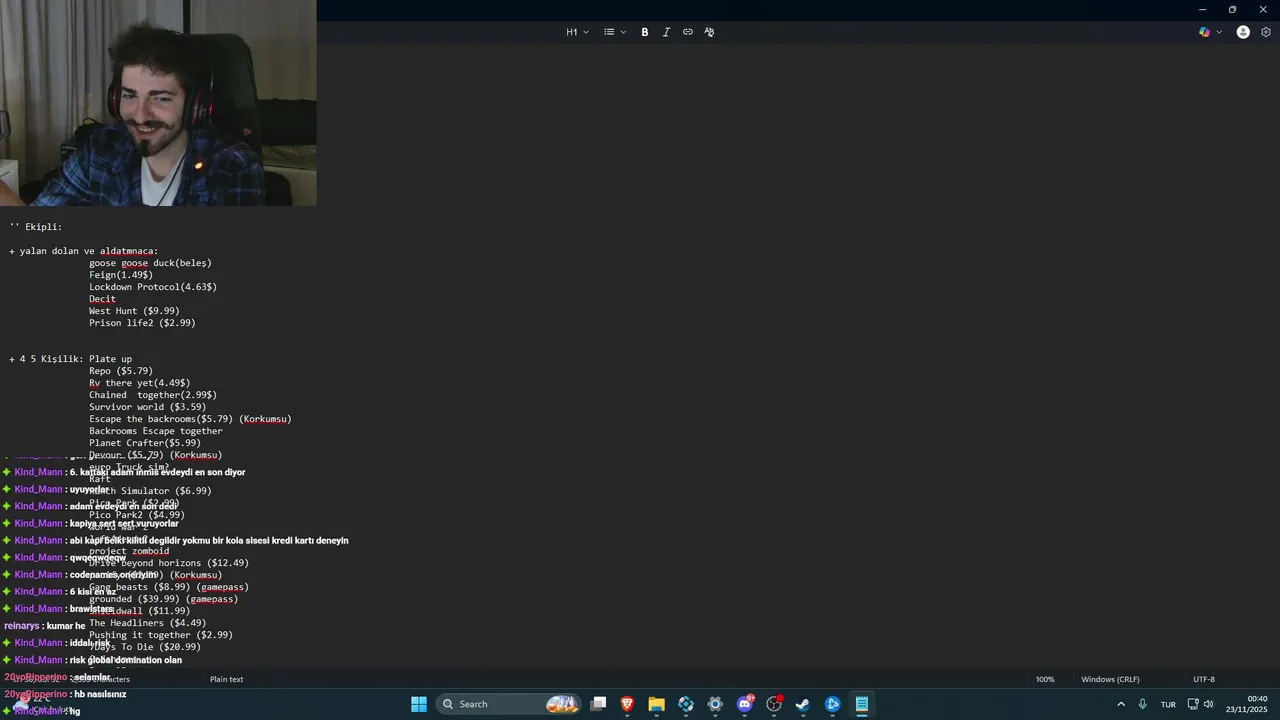
Task: Click the line 'goose goose duck(beleş)'
Action: [150, 263]
